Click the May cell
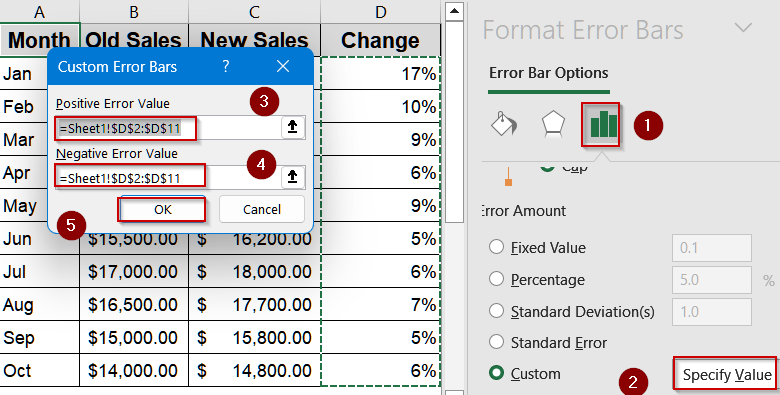Image resolution: width=780 pixels, height=395 pixels. [23, 205]
